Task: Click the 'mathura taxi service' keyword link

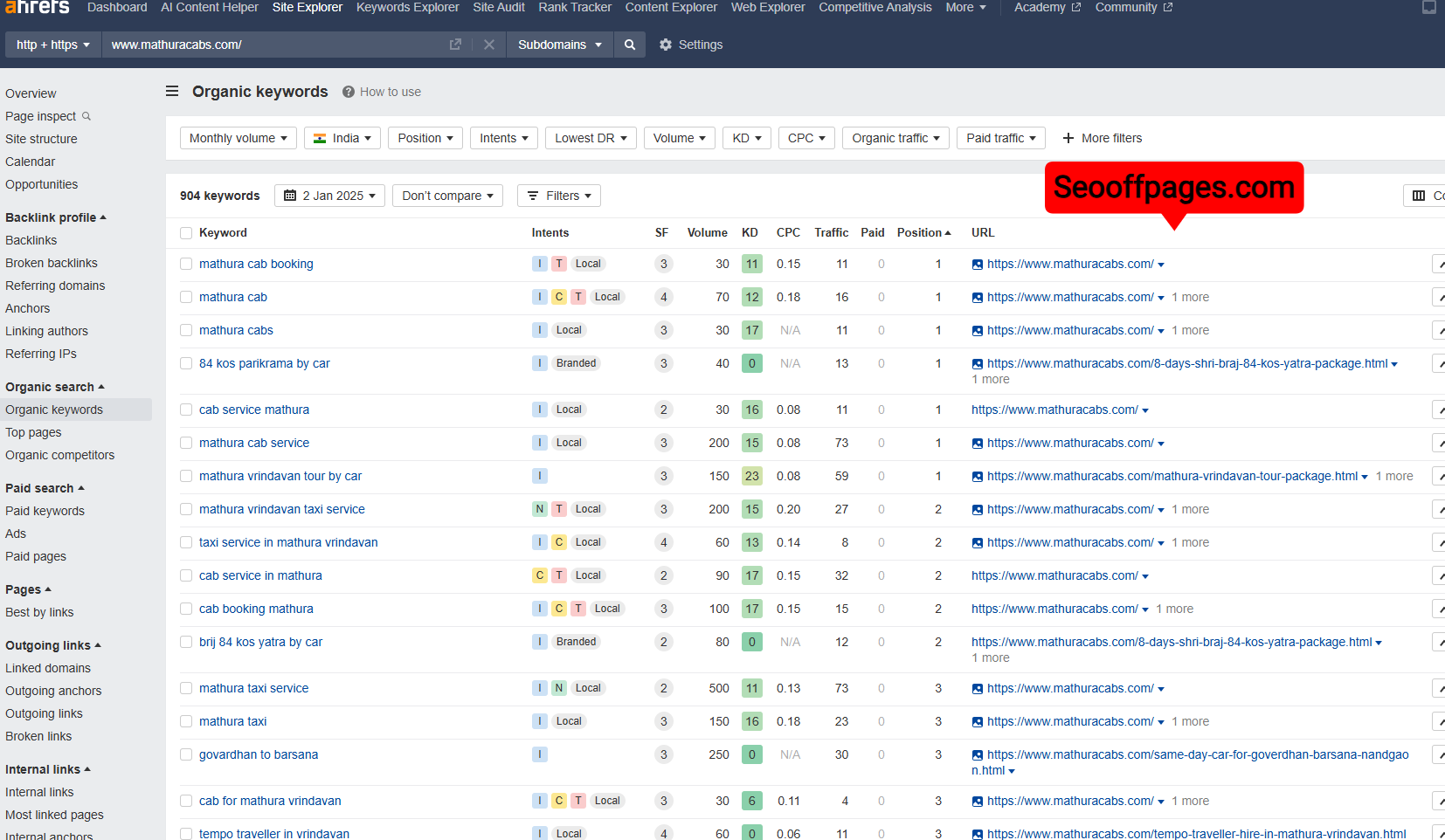Action: click(x=253, y=688)
